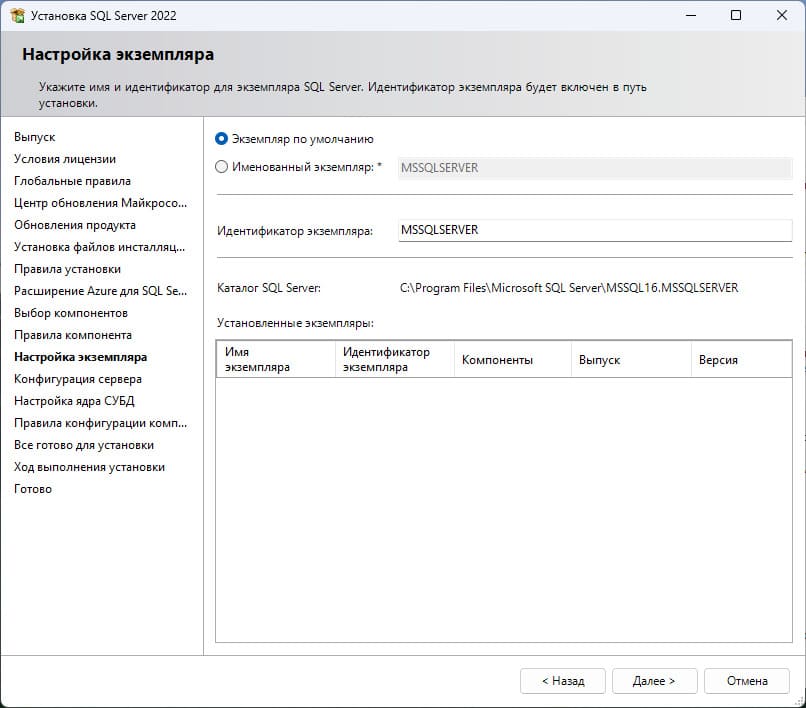806x708 pixels.
Task: Go back with the Назад button
Action: tap(563, 681)
